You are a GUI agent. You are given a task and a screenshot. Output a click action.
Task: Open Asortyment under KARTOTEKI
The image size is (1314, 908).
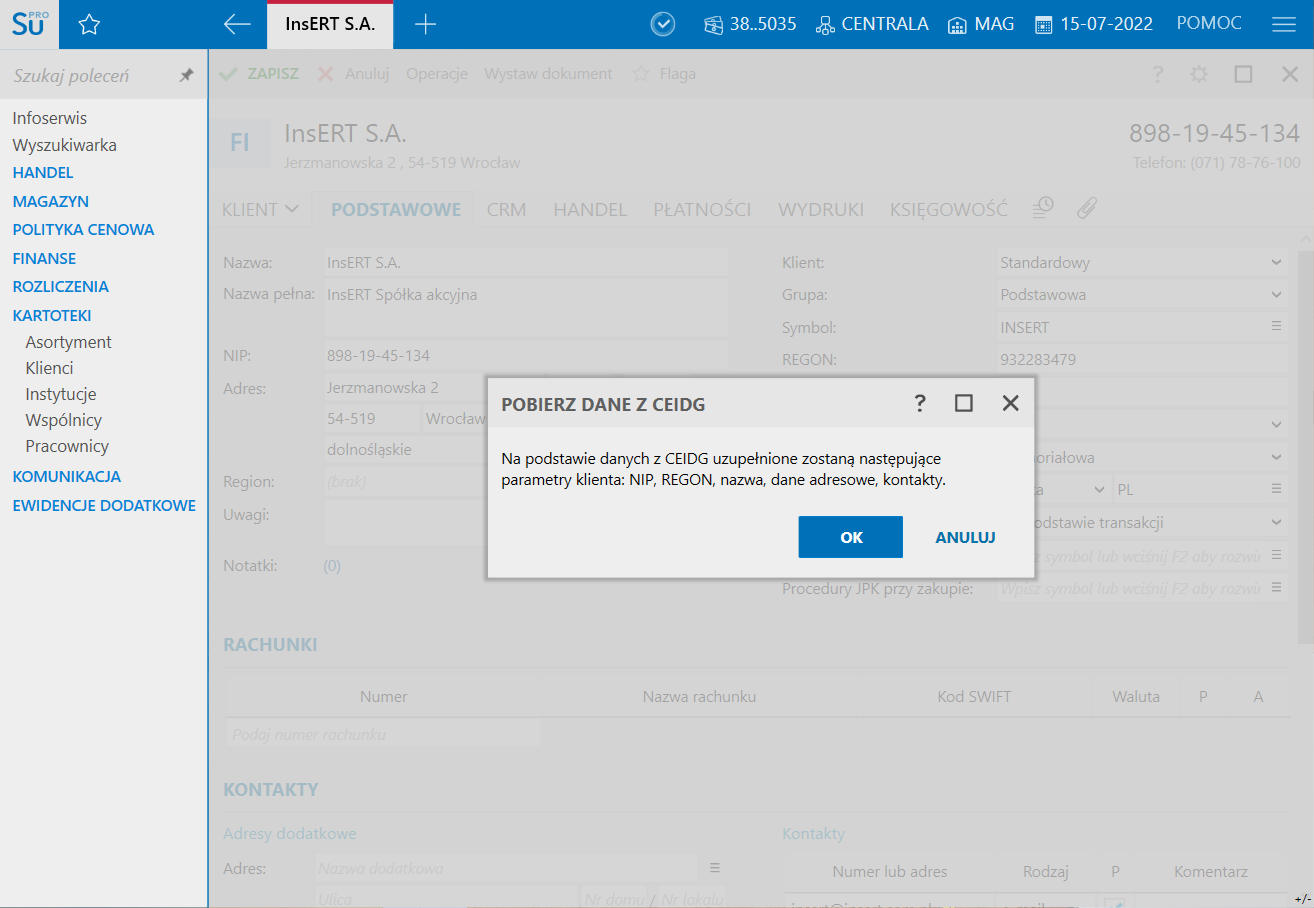point(68,342)
